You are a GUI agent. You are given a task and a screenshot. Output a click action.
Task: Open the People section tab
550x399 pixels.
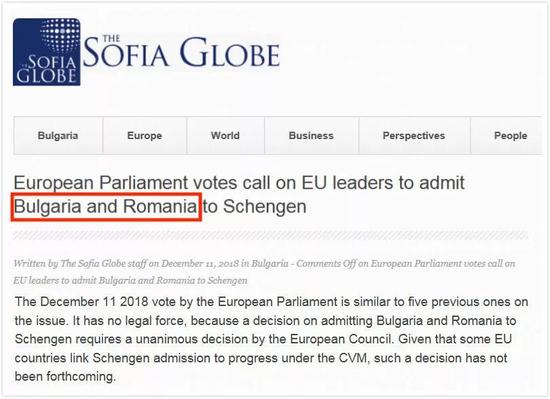point(510,136)
